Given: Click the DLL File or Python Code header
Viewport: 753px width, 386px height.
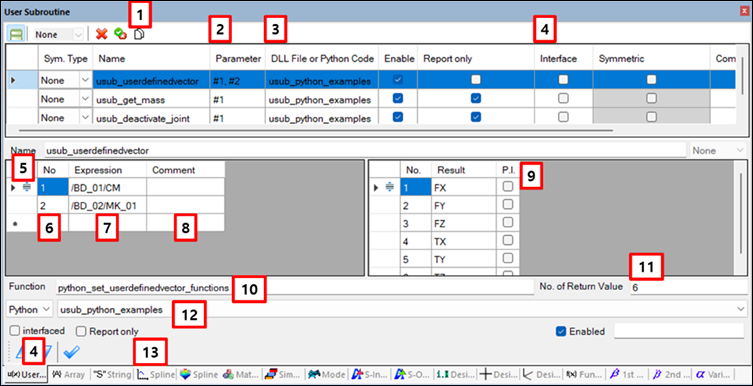Looking at the screenshot, I should coord(322,59).
